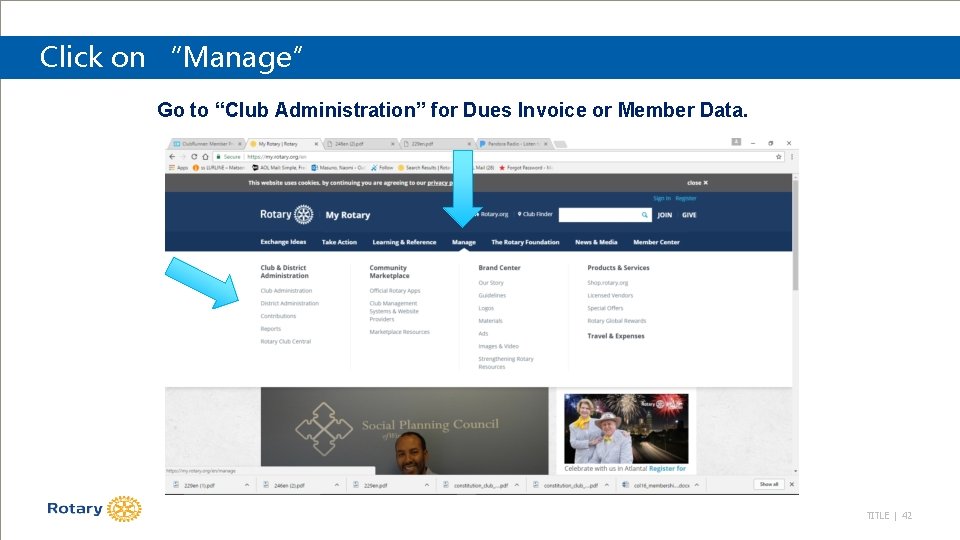Close the downloads bar
960x540 pixels.
[x=792, y=484]
